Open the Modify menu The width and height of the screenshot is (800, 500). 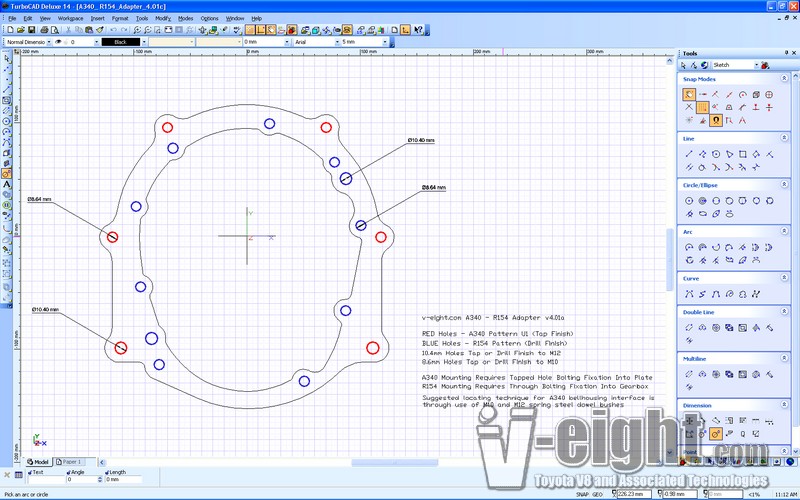click(x=163, y=18)
